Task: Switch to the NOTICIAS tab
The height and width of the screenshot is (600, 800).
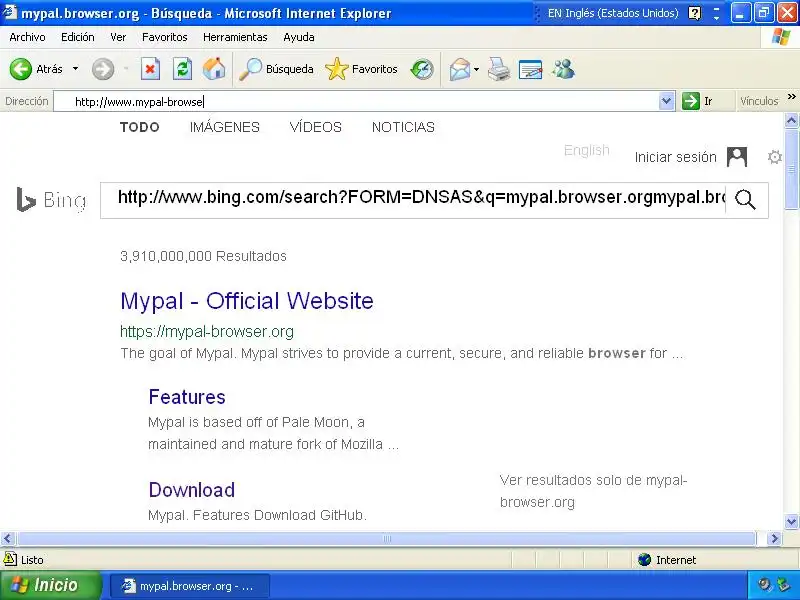Action: coord(403,127)
